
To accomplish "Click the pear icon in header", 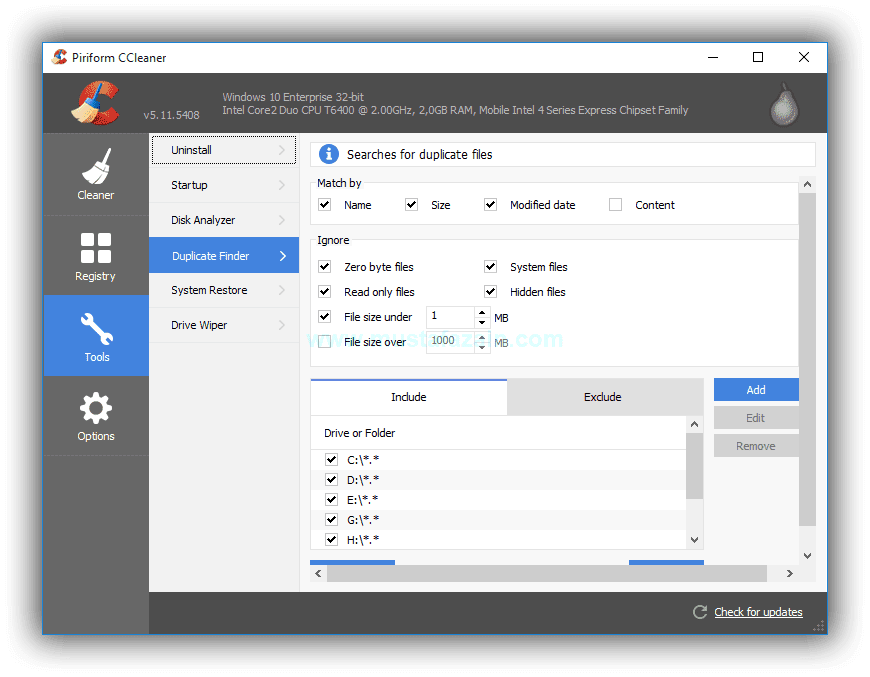I will pyautogui.click(x=784, y=104).
